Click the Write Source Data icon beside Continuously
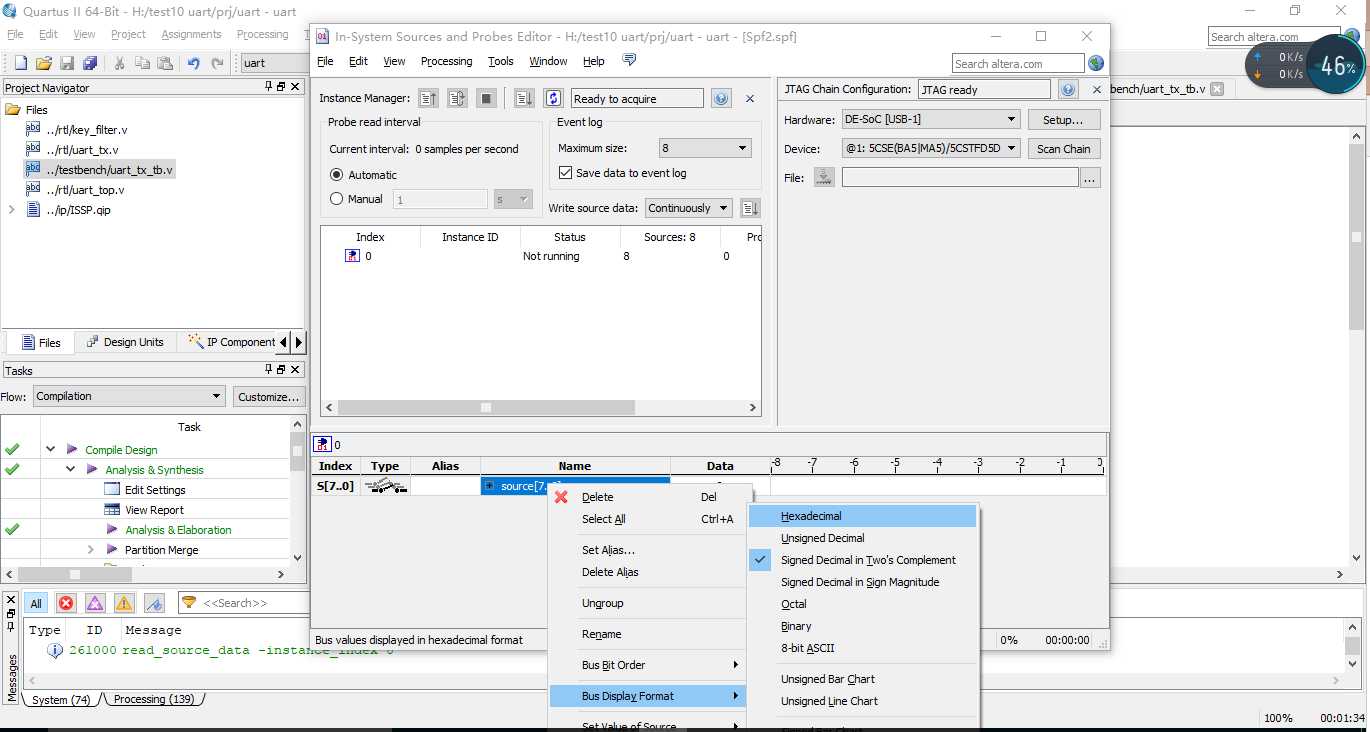Screen dimensions: 1370x732 [x=750, y=208]
